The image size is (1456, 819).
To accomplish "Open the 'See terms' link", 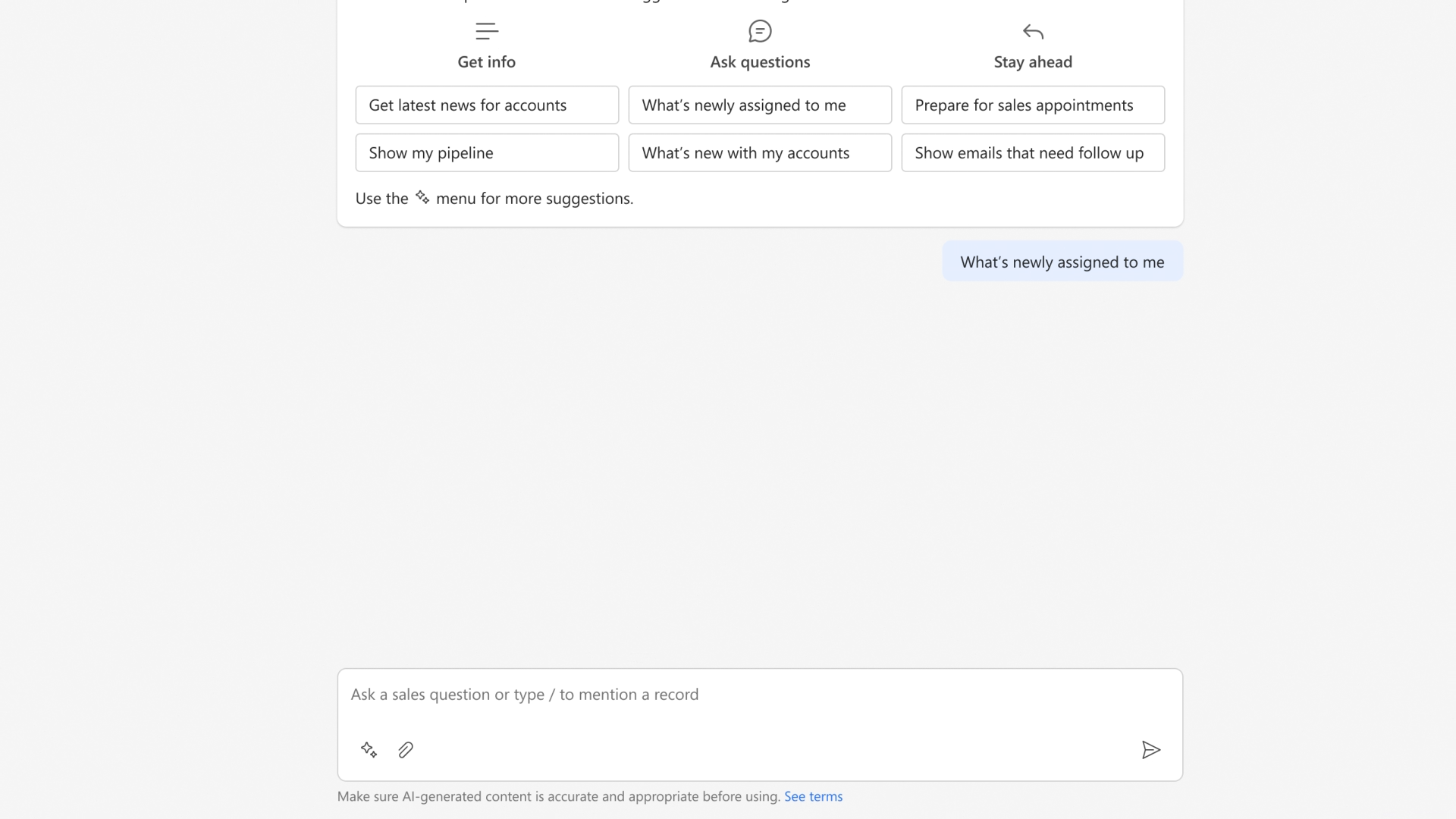I will point(813,796).
